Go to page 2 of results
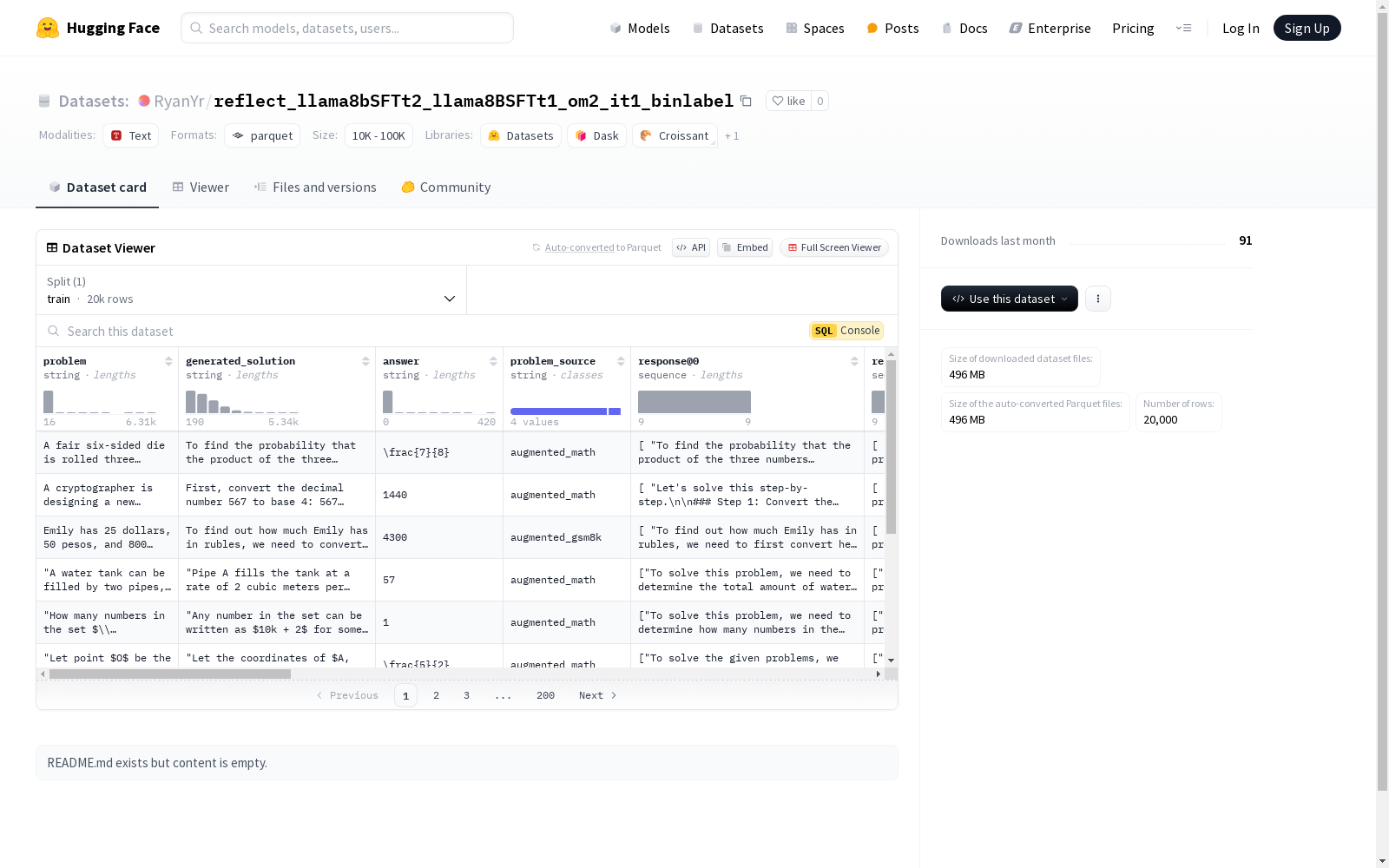Image resolution: width=1389 pixels, height=868 pixels. [x=436, y=695]
